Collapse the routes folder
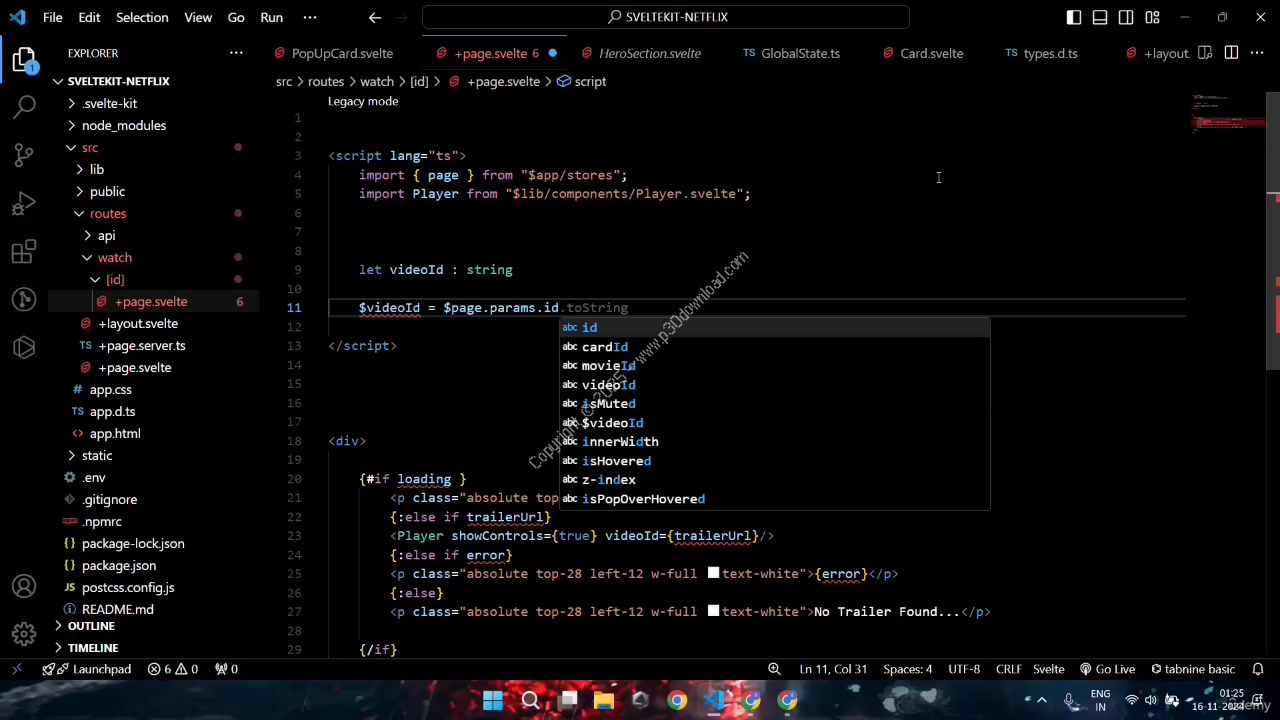 [108, 213]
